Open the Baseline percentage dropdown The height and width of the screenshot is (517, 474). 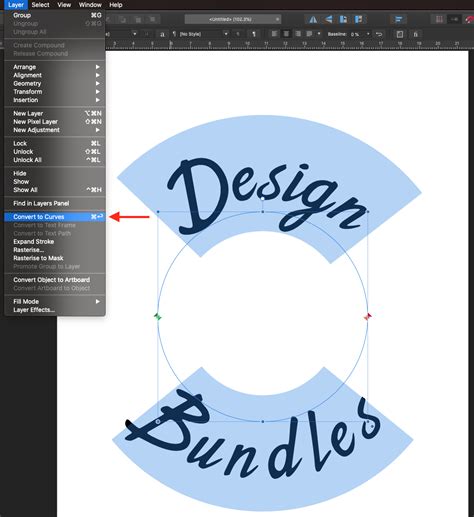point(368,34)
